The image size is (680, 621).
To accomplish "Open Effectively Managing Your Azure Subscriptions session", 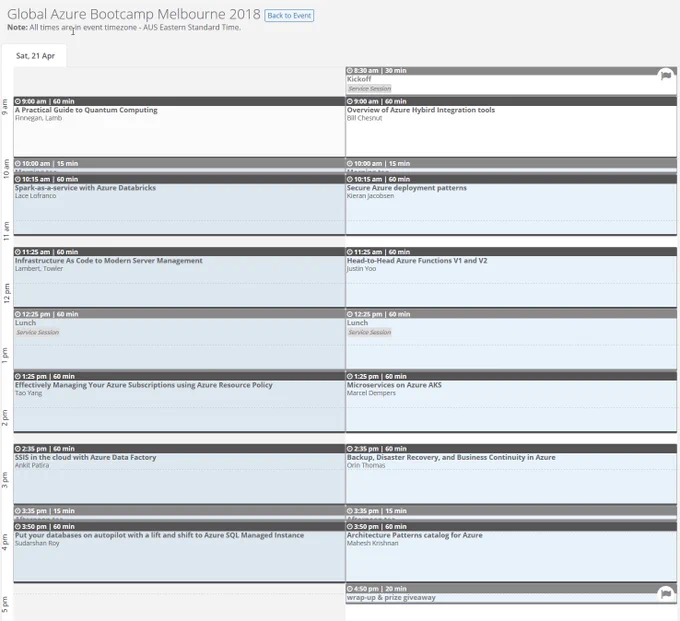I will pyautogui.click(x=144, y=385).
